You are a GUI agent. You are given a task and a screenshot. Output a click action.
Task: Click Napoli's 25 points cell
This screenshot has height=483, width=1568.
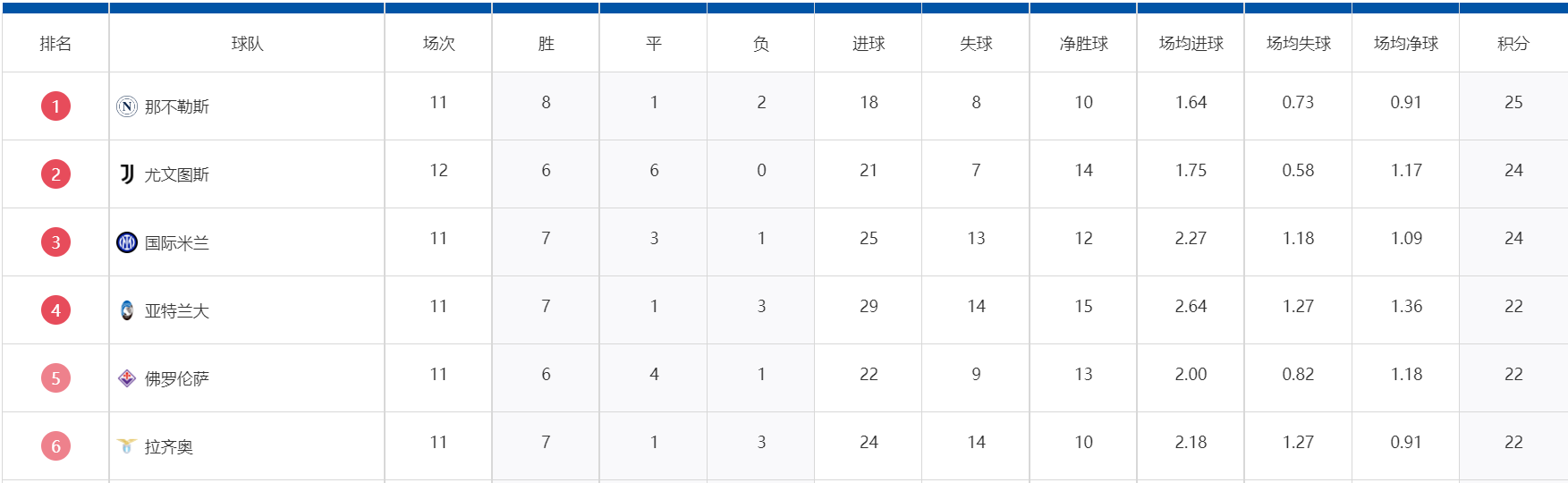[x=1513, y=102]
